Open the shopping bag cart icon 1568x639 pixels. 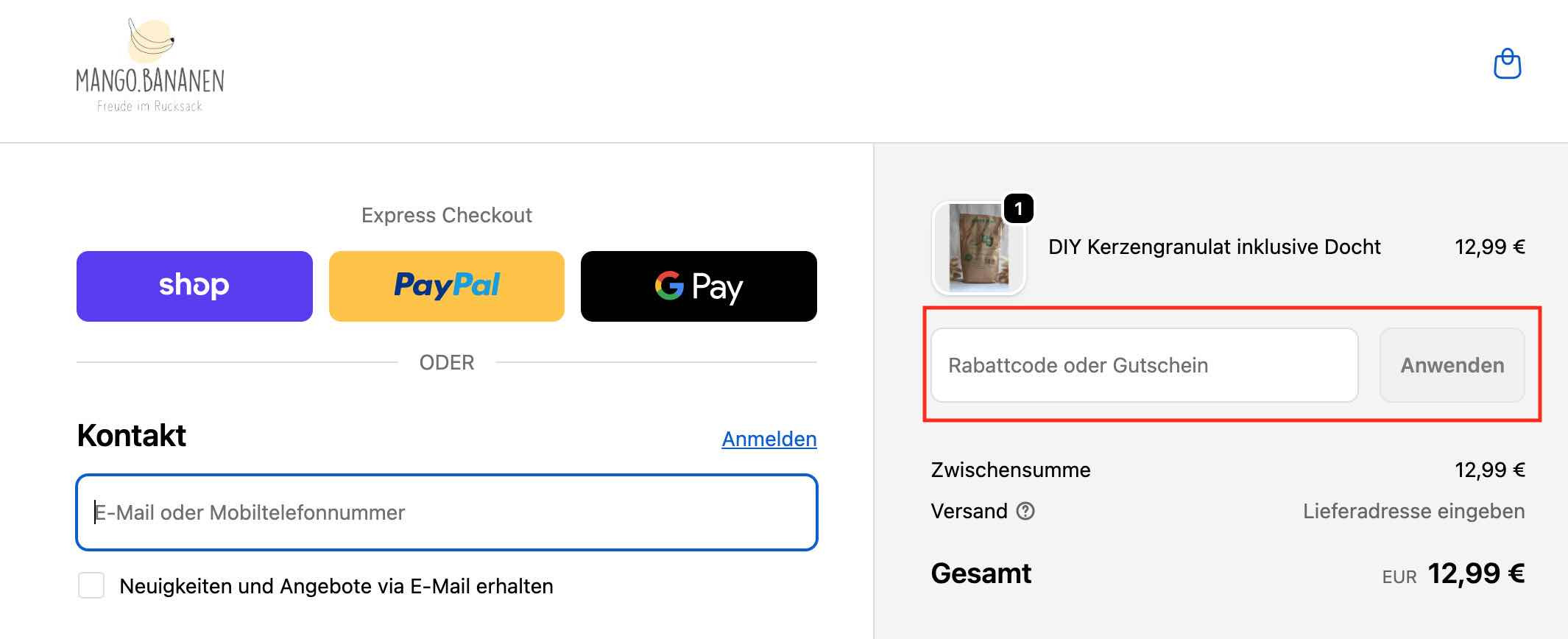(1507, 64)
